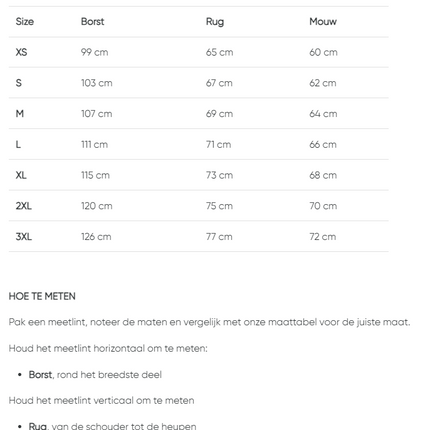The height and width of the screenshot is (430, 430).
Task: Click the 68 cm Mouw cell
Action: [x=323, y=175]
